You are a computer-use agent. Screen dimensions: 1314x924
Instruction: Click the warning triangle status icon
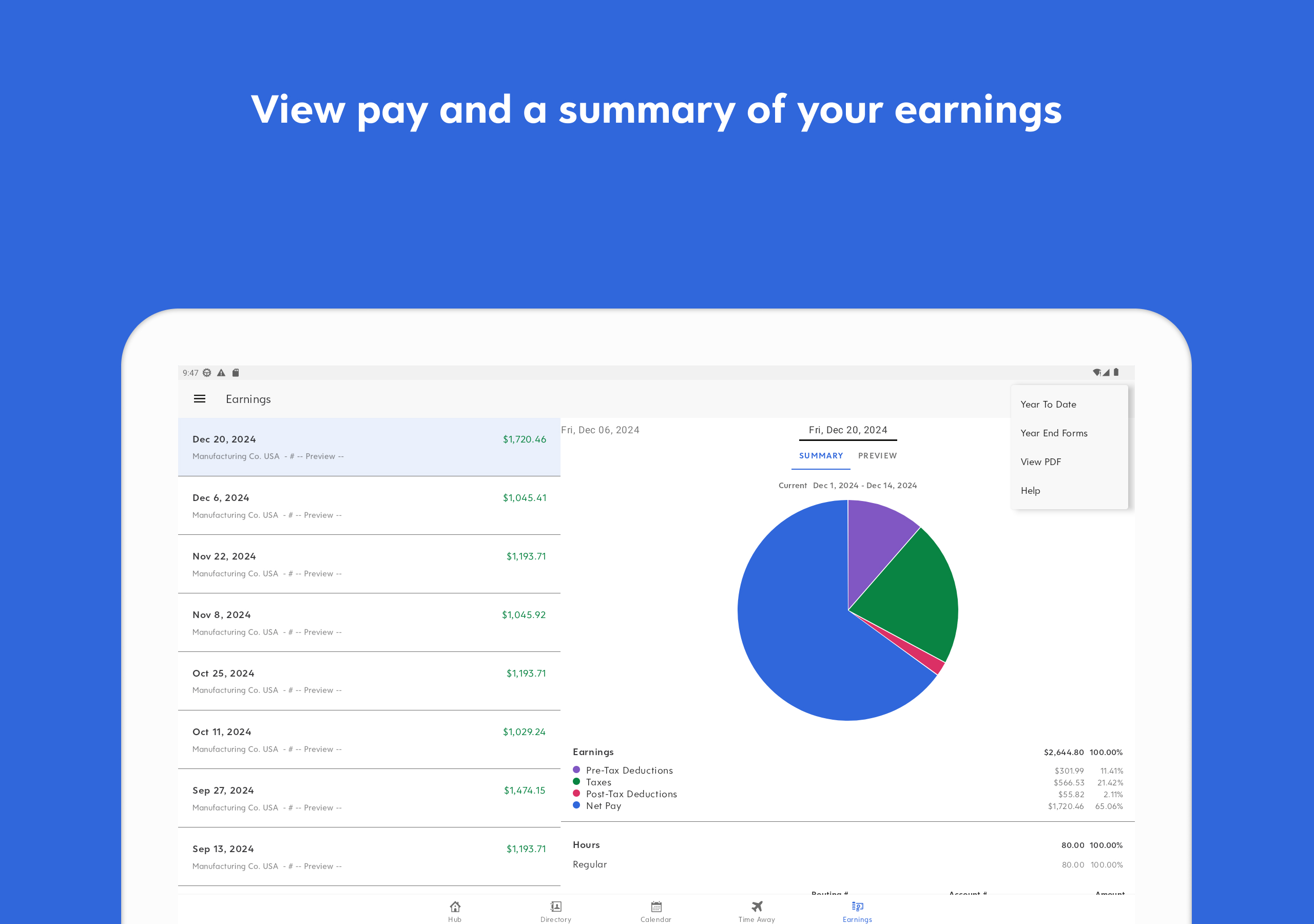pyautogui.click(x=221, y=373)
